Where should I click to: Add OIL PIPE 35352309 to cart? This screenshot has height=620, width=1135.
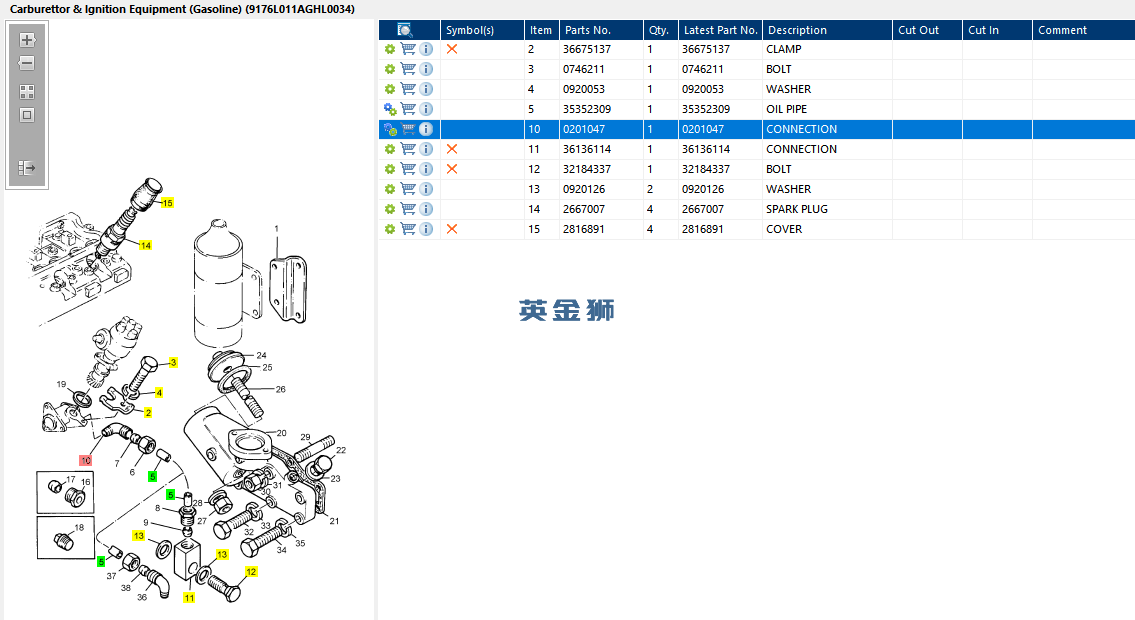pos(408,109)
